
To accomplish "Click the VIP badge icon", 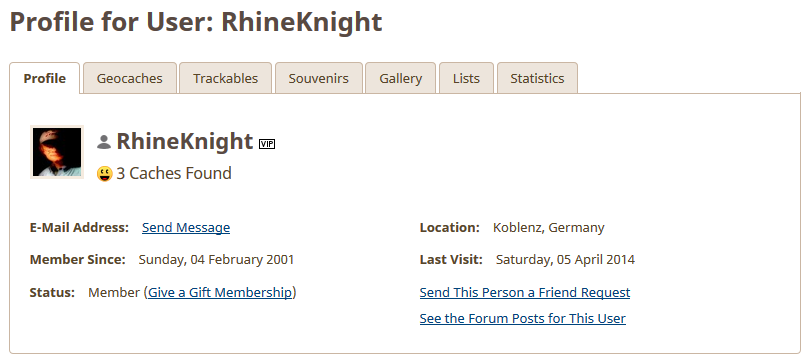I will tap(267, 144).
